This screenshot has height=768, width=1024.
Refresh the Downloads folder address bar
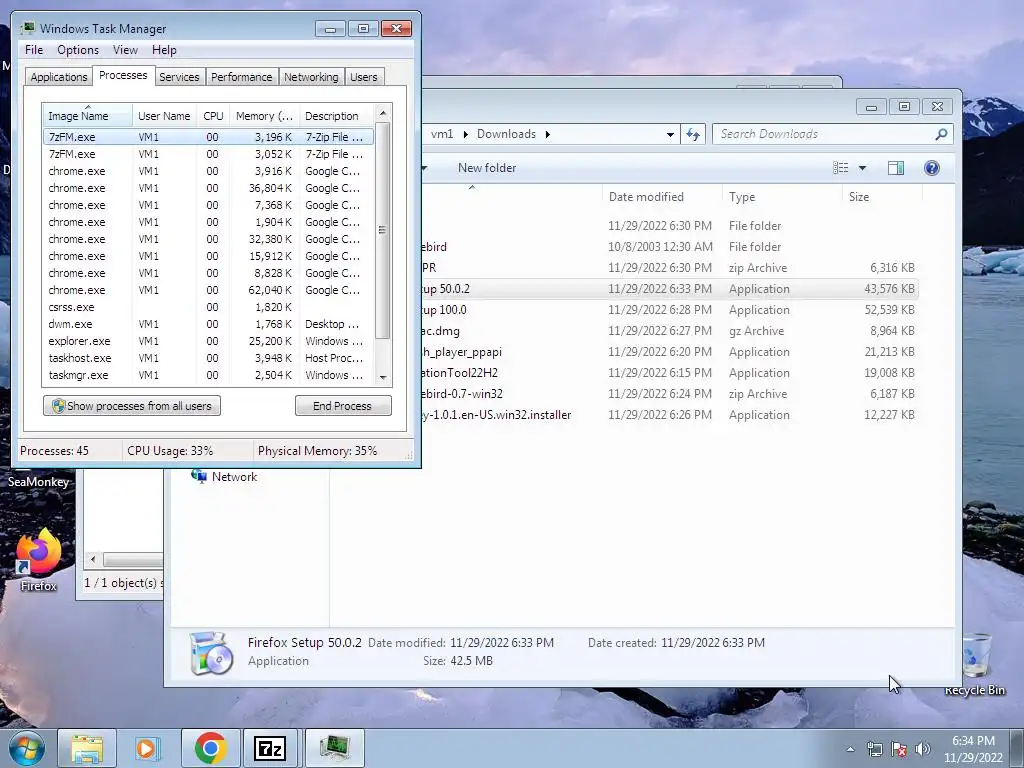pyautogui.click(x=693, y=135)
